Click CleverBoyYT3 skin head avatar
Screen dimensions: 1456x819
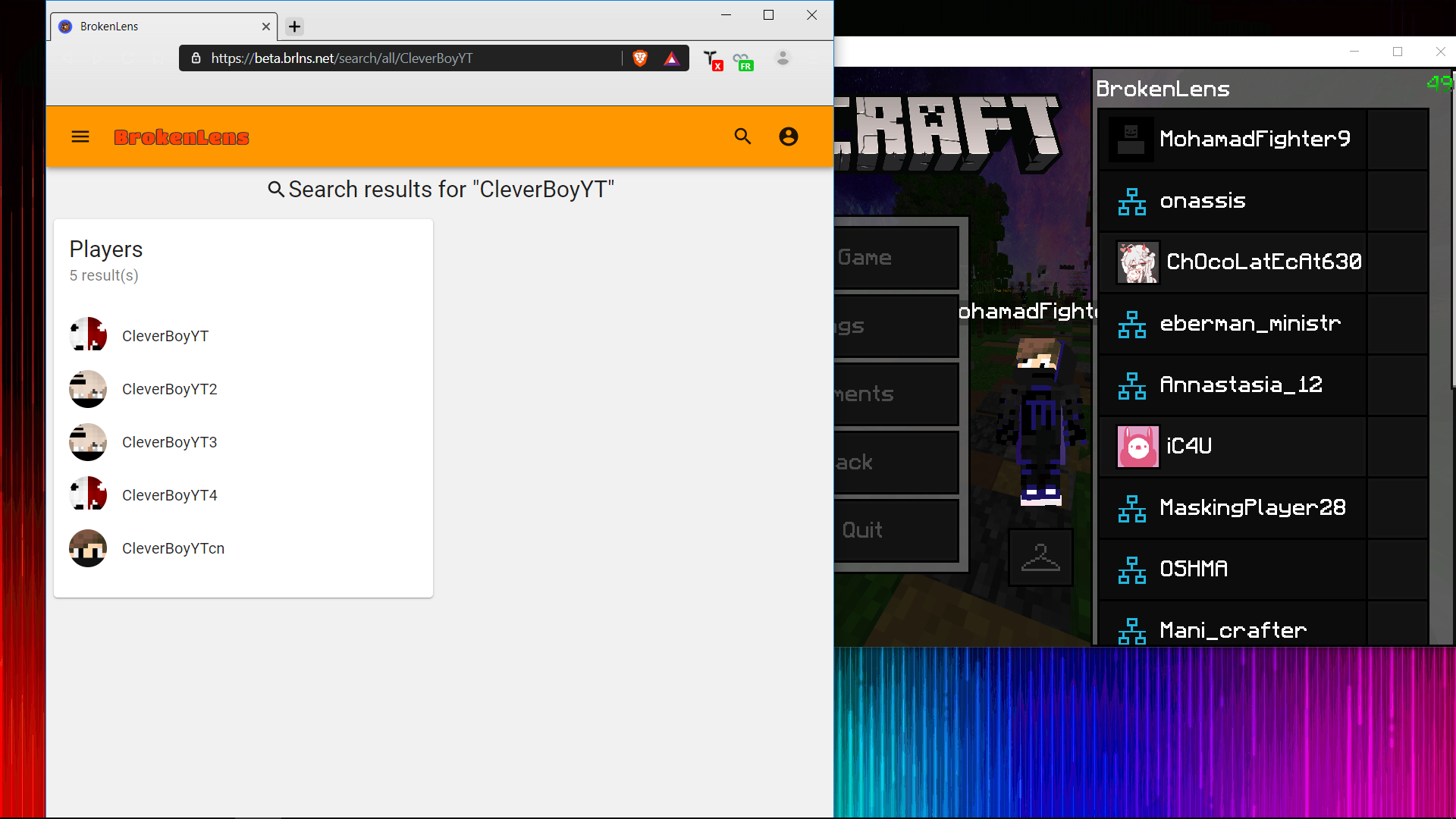click(88, 441)
